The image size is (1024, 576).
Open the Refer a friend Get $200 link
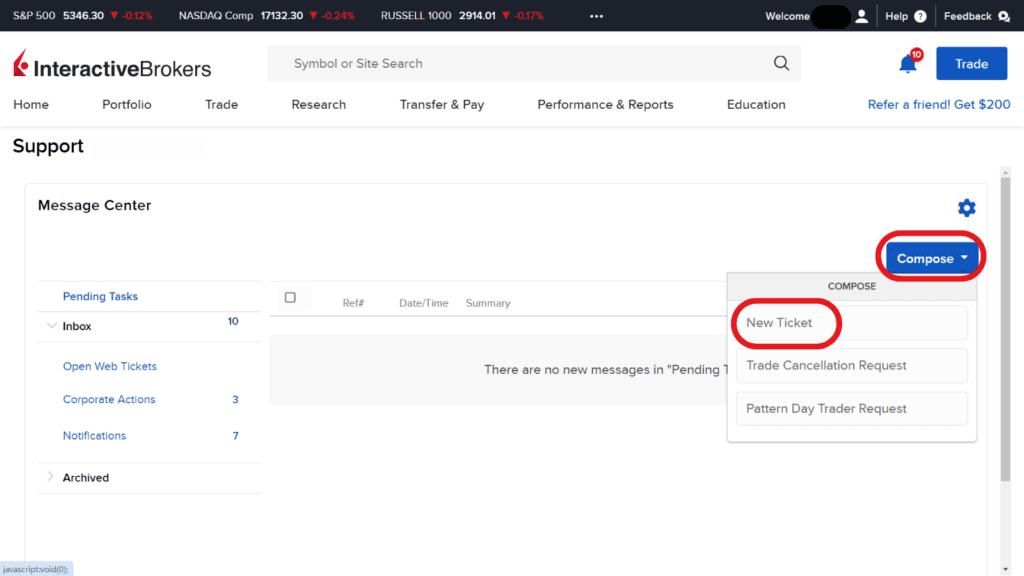[x=938, y=104]
